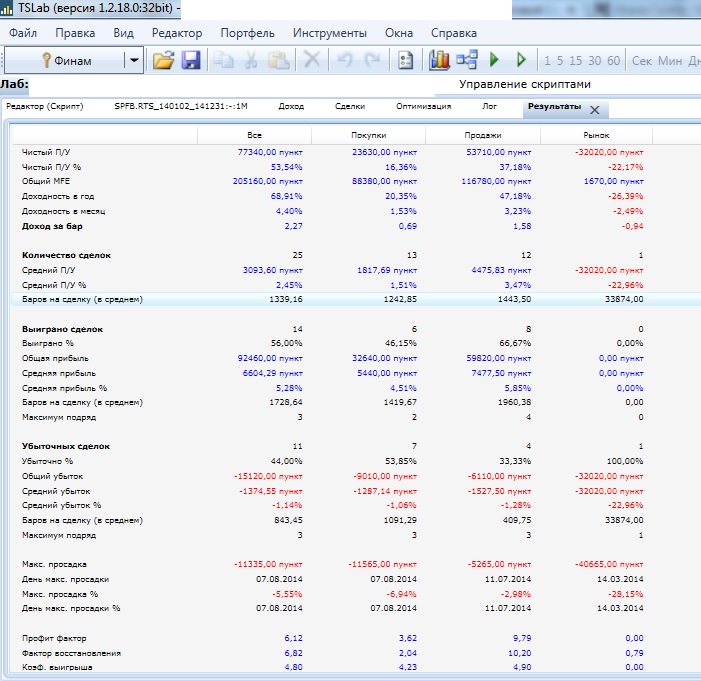The height and width of the screenshot is (681, 701).
Task: Switch to the Сделки tab
Action: tap(350, 106)
